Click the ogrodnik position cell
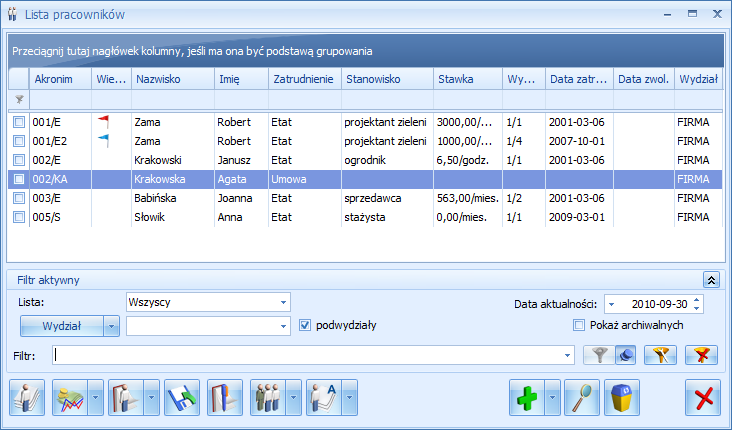Viewport: 732px width, 430px height. click(x=387, y=160)
